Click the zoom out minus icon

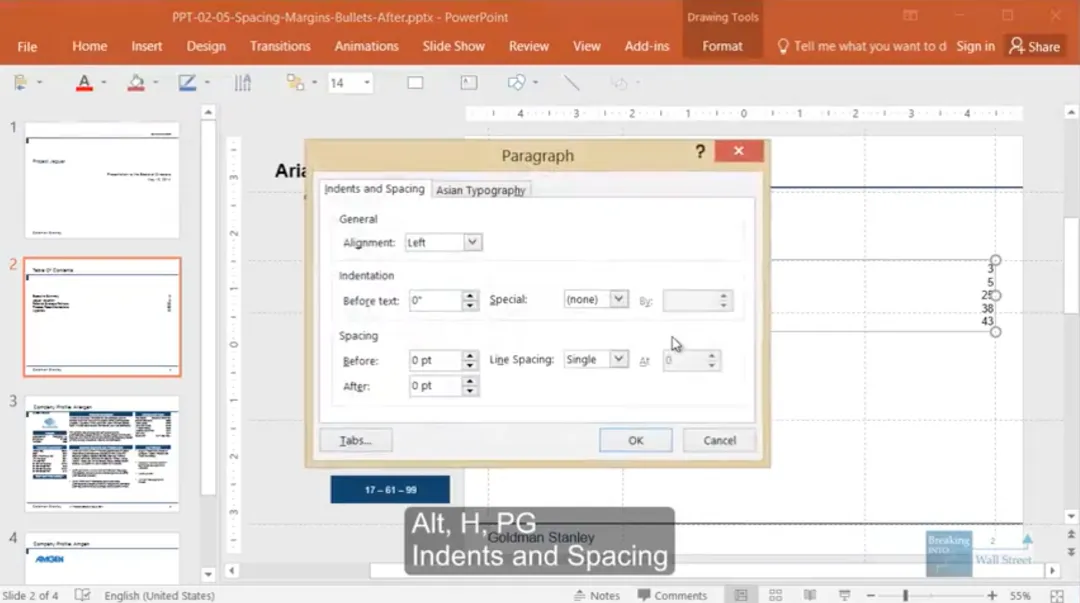871,595
